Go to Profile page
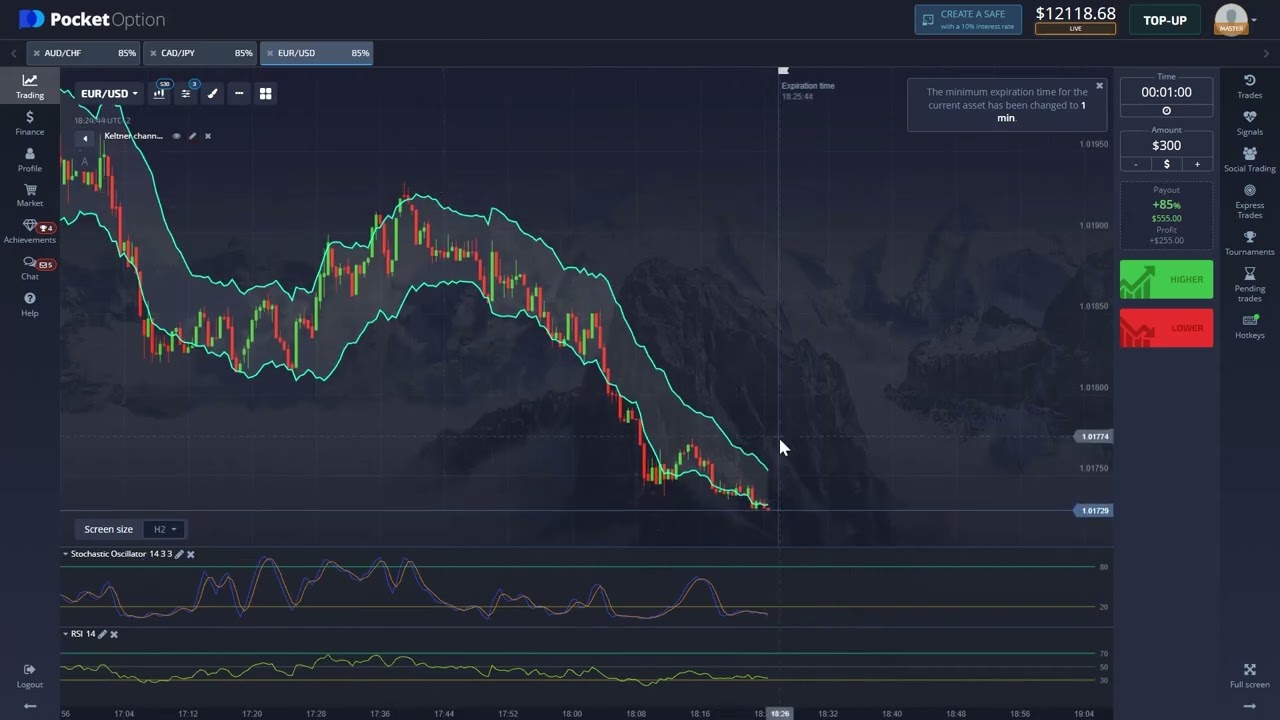 pos(29,159)
